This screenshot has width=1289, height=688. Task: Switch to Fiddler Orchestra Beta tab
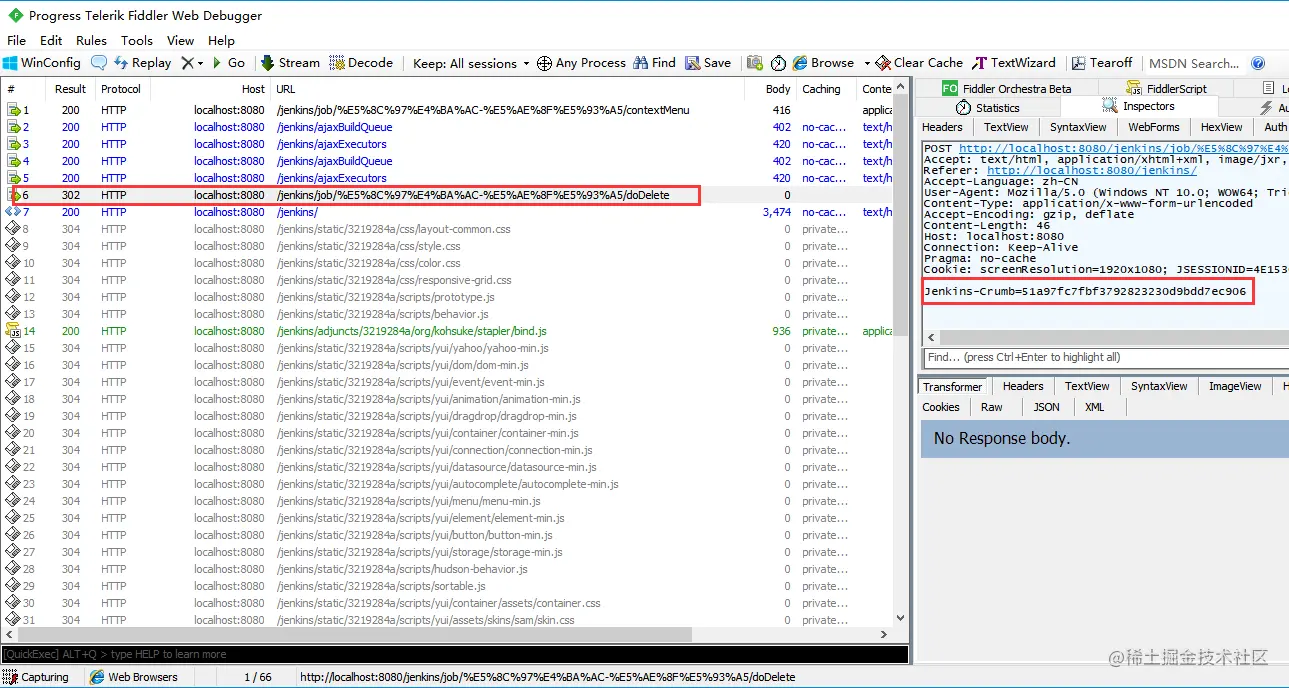coord(1007,88)
